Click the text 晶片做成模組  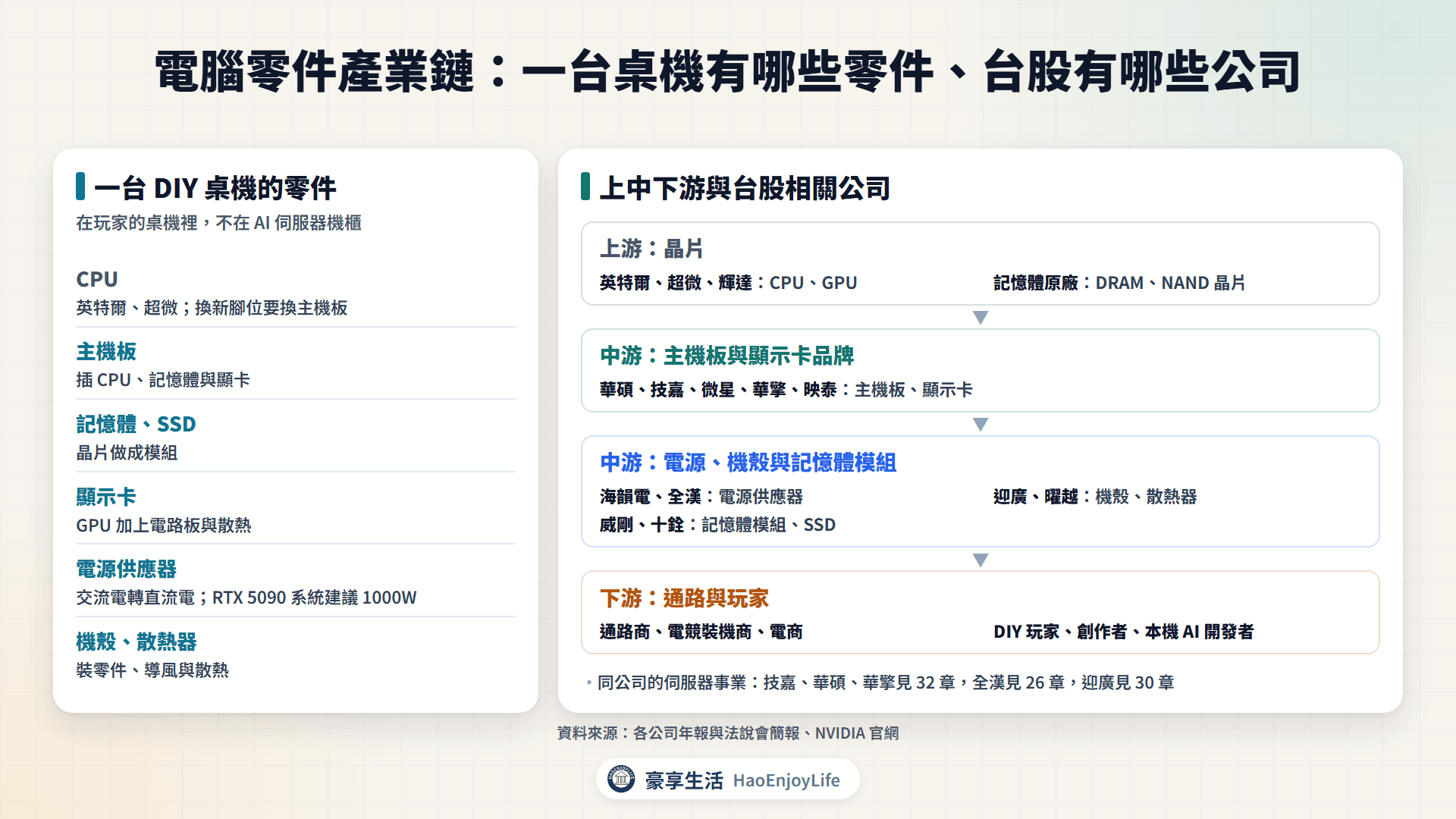(x=127, y=453)
